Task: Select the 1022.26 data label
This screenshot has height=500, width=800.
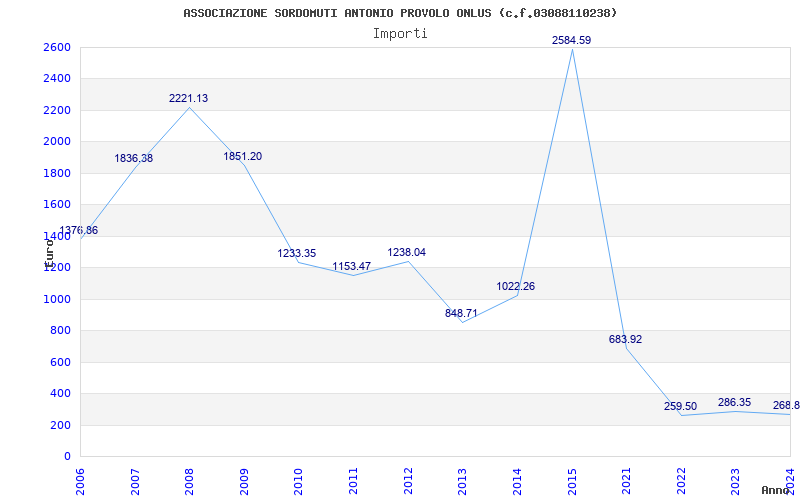Action: [515, 286]
